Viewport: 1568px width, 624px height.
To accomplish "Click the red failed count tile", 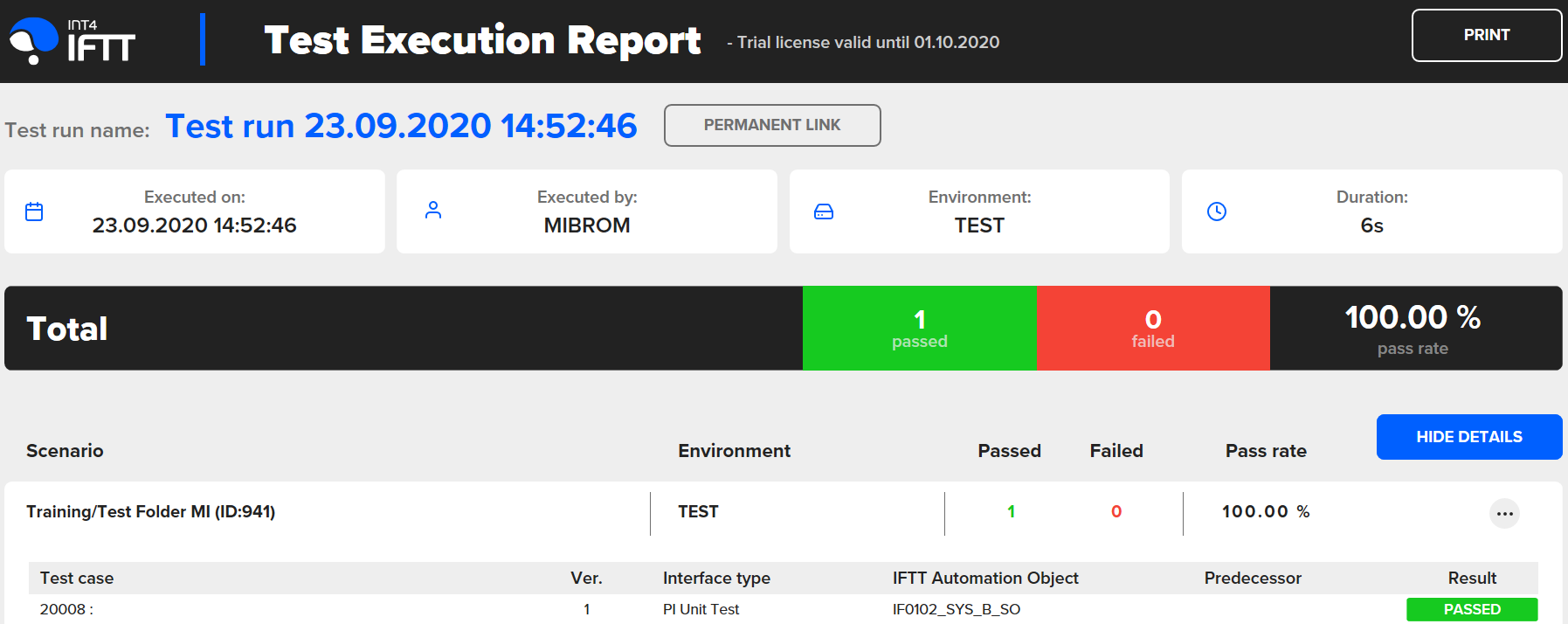I will coord(1152,329).
